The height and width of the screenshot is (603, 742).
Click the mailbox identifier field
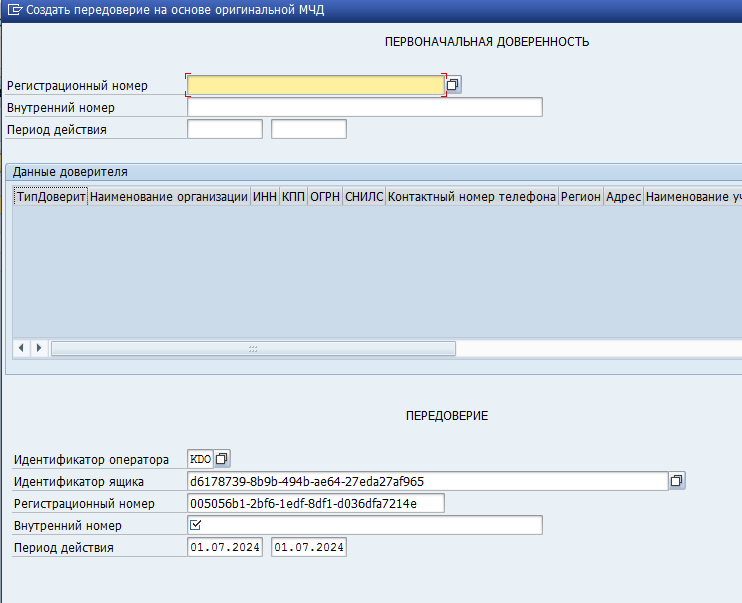[x=427, y=481]
